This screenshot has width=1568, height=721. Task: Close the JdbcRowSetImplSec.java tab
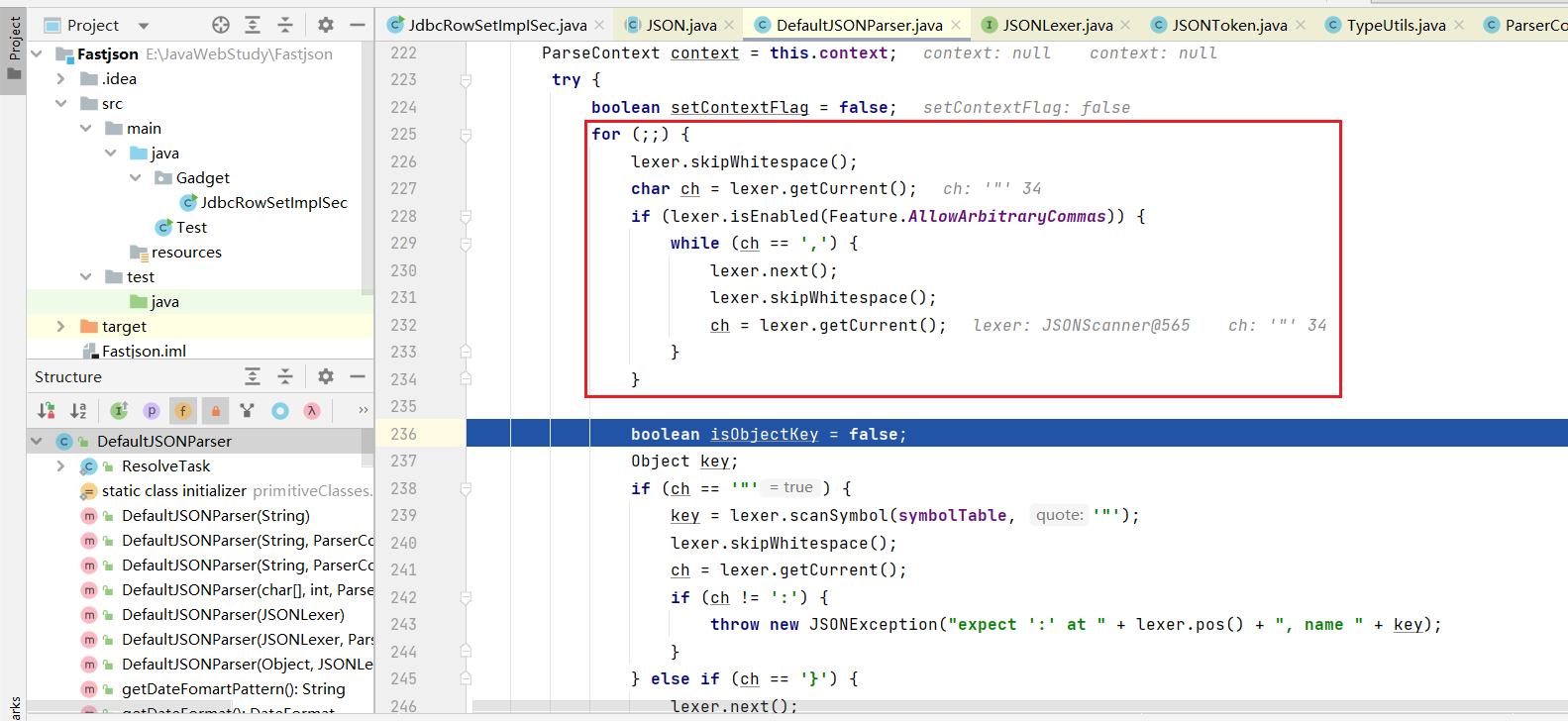pos(599,25)
